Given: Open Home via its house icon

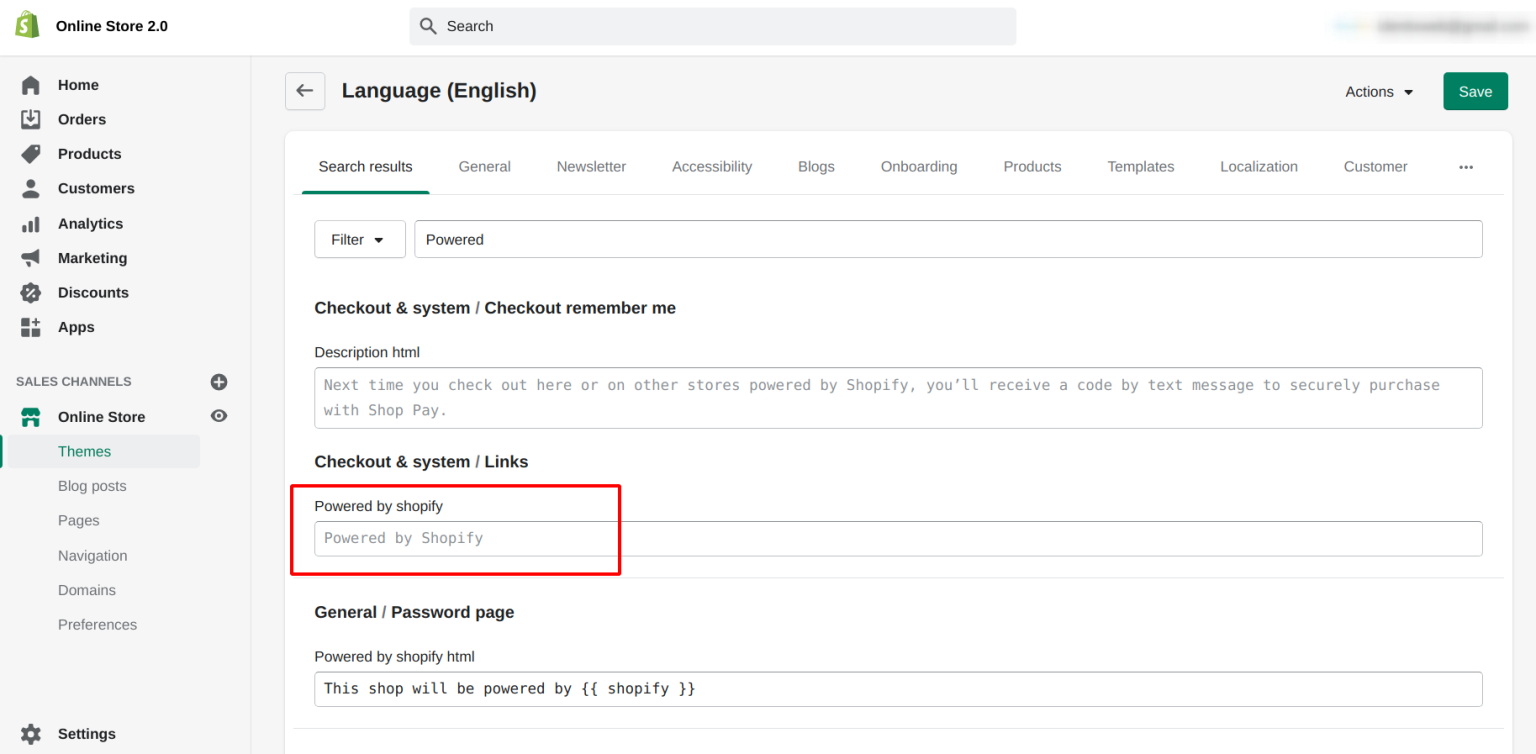Looking at the screenshot, I should tap(31, 85).
